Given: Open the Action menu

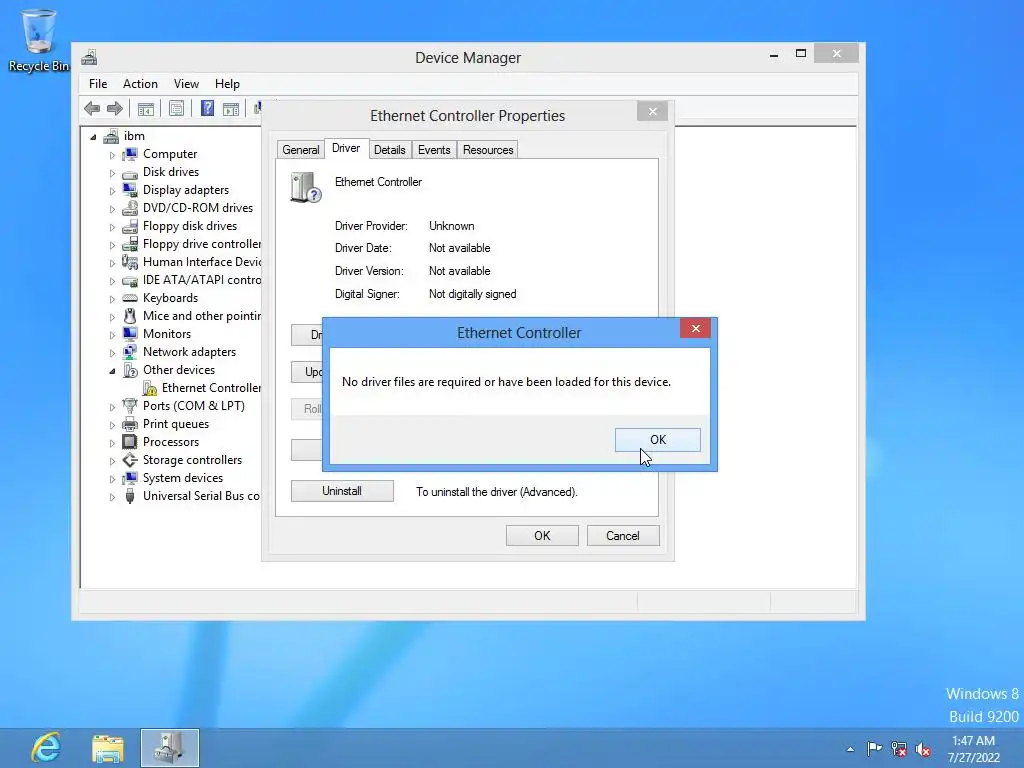Looking at the screenshot, I should tap(140, 84).
